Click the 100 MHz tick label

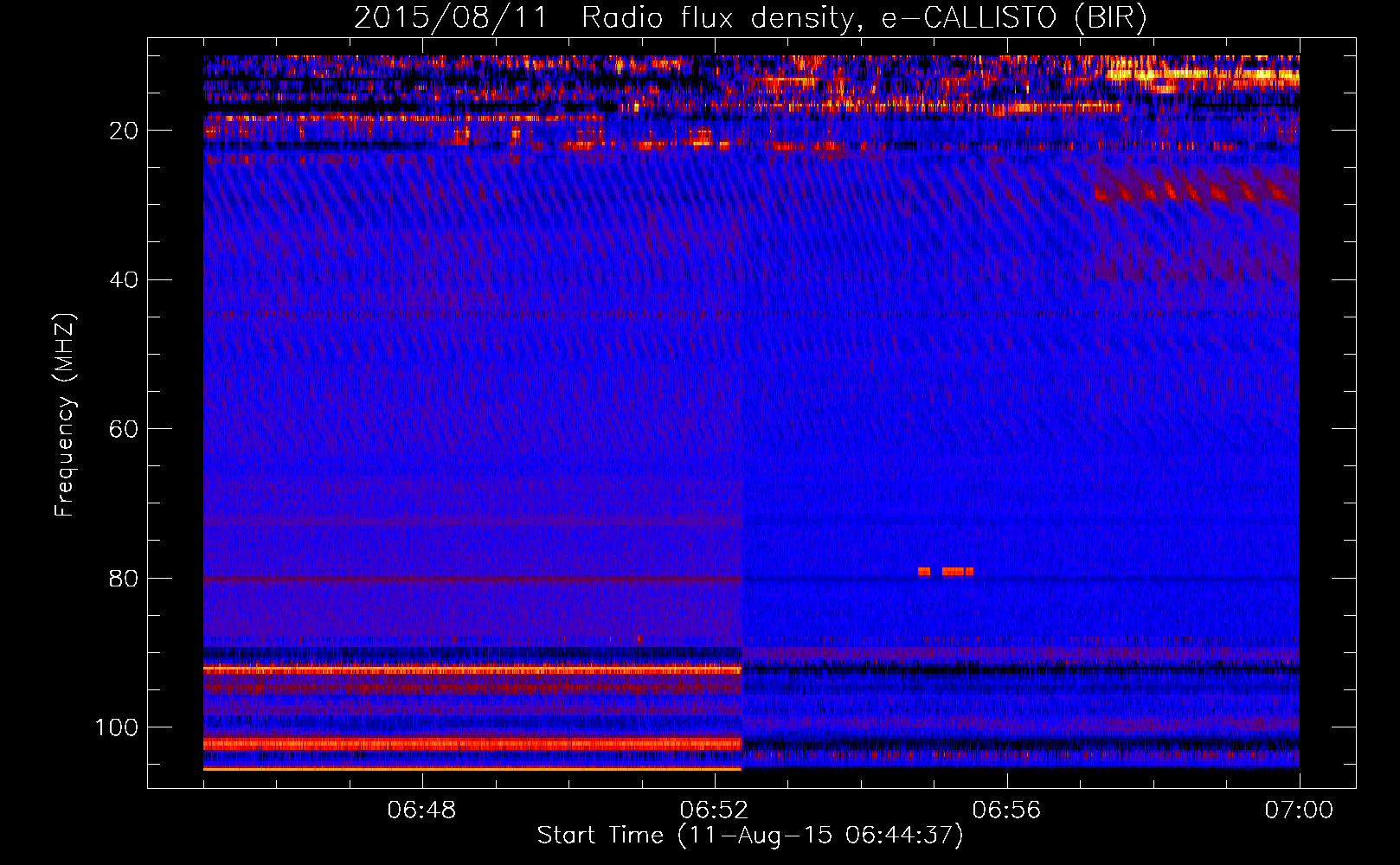116,727
